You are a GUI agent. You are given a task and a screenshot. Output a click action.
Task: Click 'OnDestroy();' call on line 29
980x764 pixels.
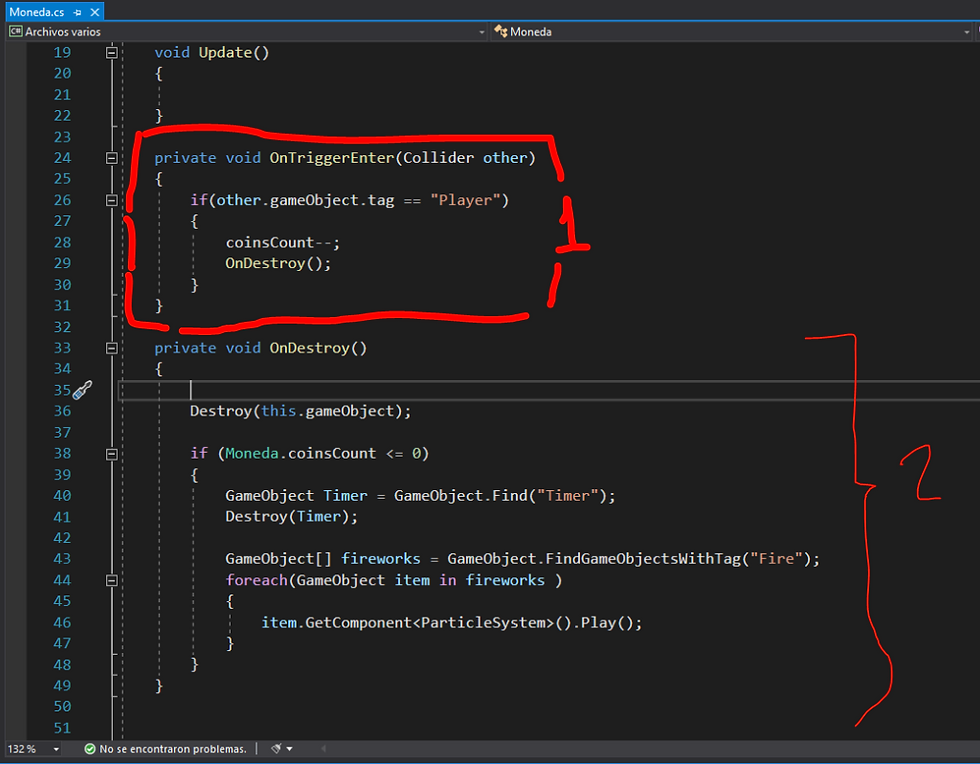(278, 263)
